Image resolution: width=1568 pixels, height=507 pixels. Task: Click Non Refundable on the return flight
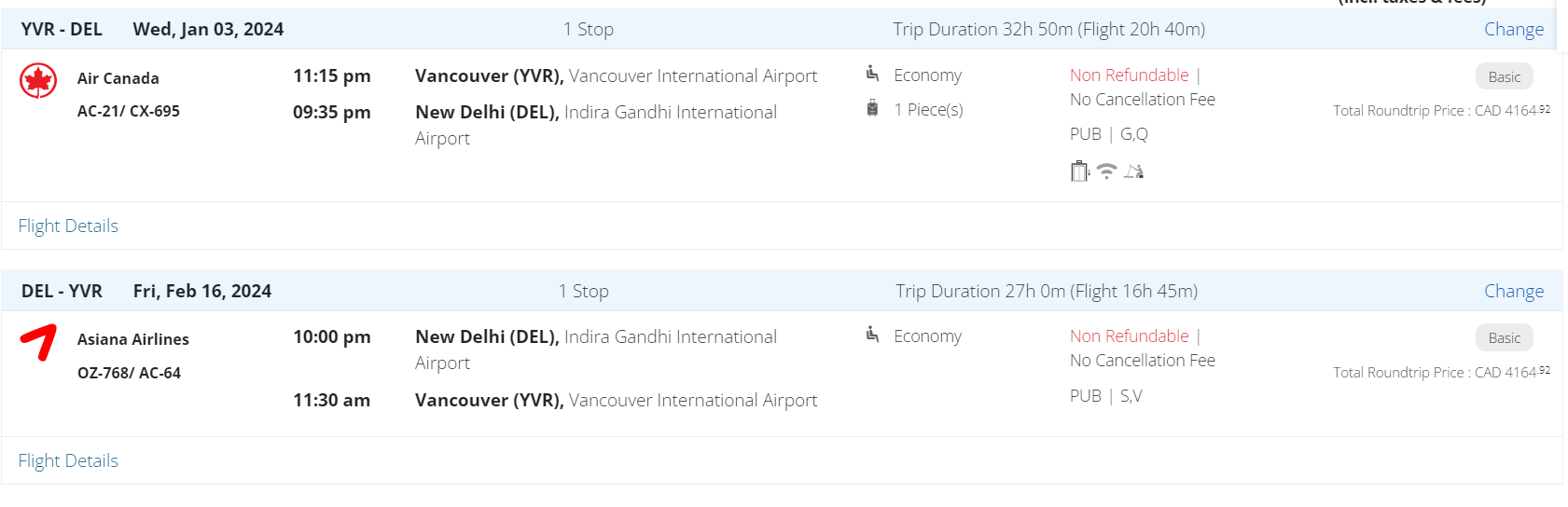tap(1129, 336)
